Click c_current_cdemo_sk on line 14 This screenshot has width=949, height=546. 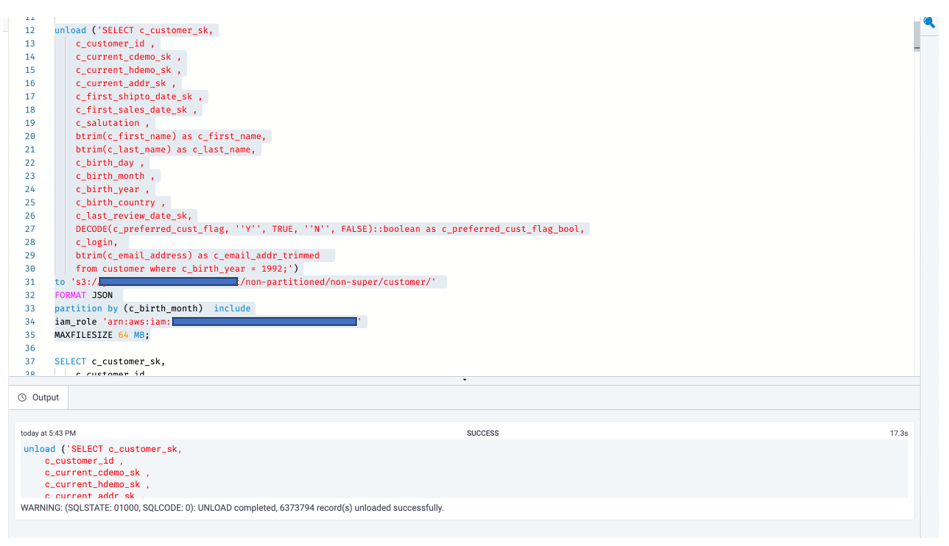tap(123, 57)
